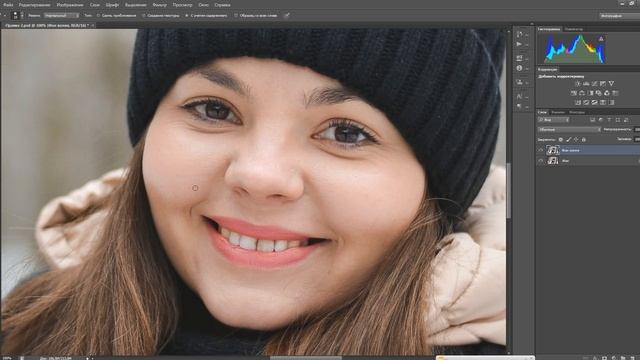Switch to the Навигатор tab

pyautogui.click(x=574, y=29)
